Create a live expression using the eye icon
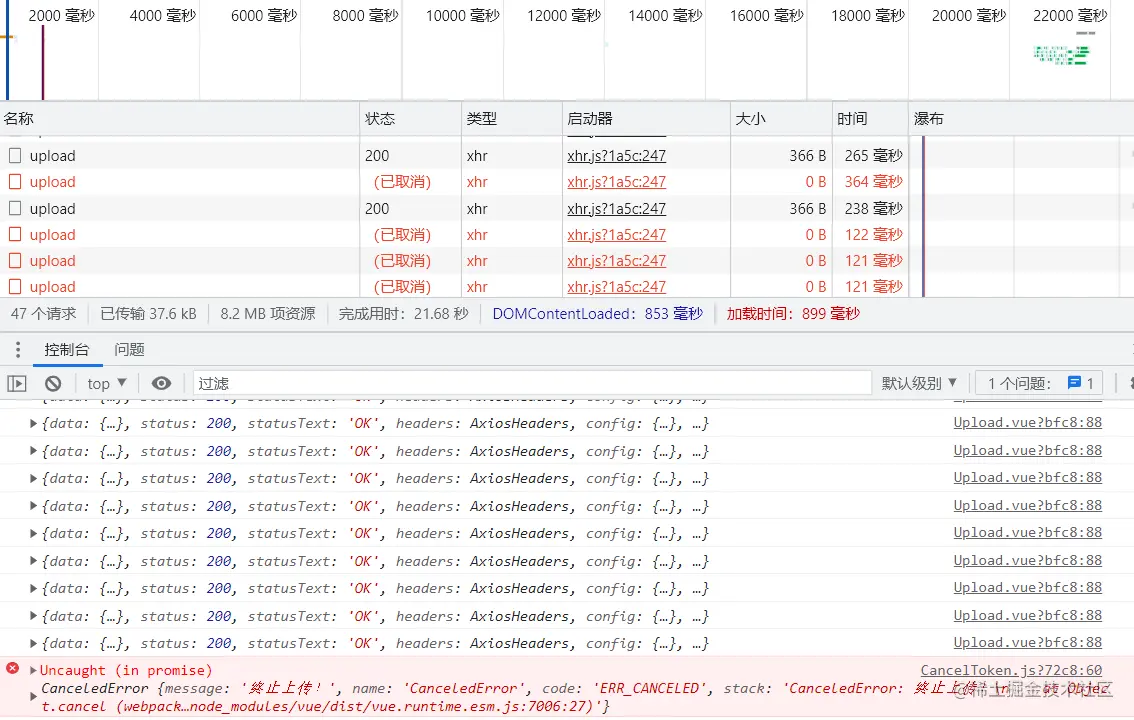The width and height of the screenshot is (1134, 720). pyautogui.click(x=161, y=383)
